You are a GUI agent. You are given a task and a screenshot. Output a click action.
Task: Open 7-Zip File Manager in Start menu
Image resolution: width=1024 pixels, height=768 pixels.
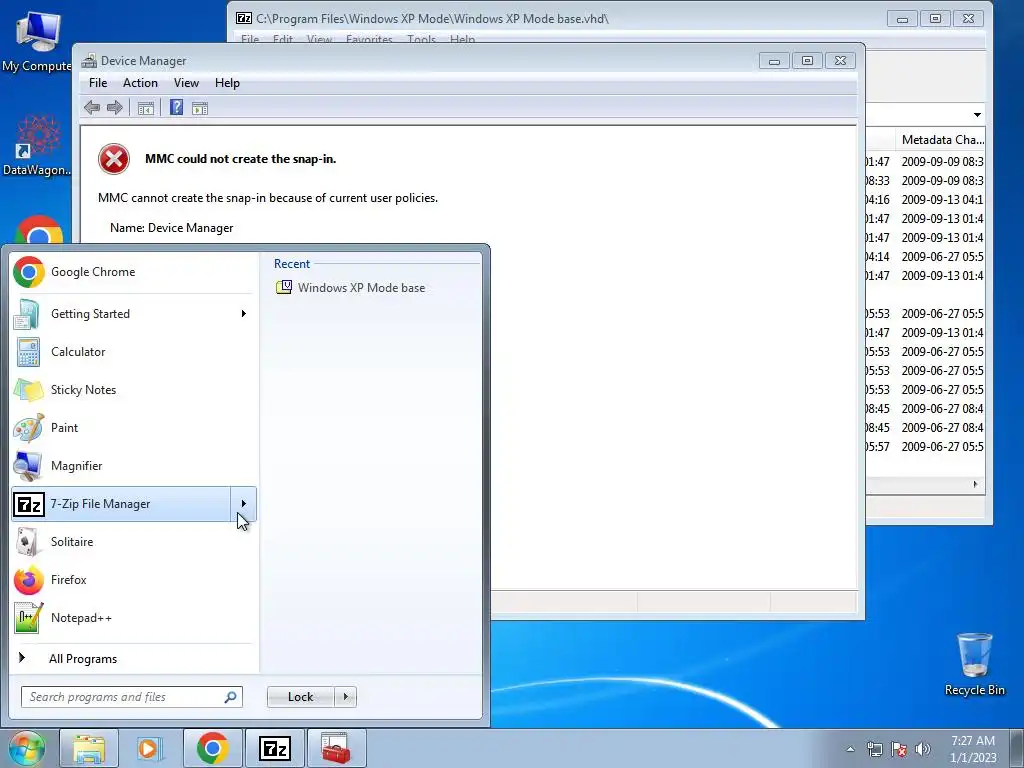click(x=121, y=504)
